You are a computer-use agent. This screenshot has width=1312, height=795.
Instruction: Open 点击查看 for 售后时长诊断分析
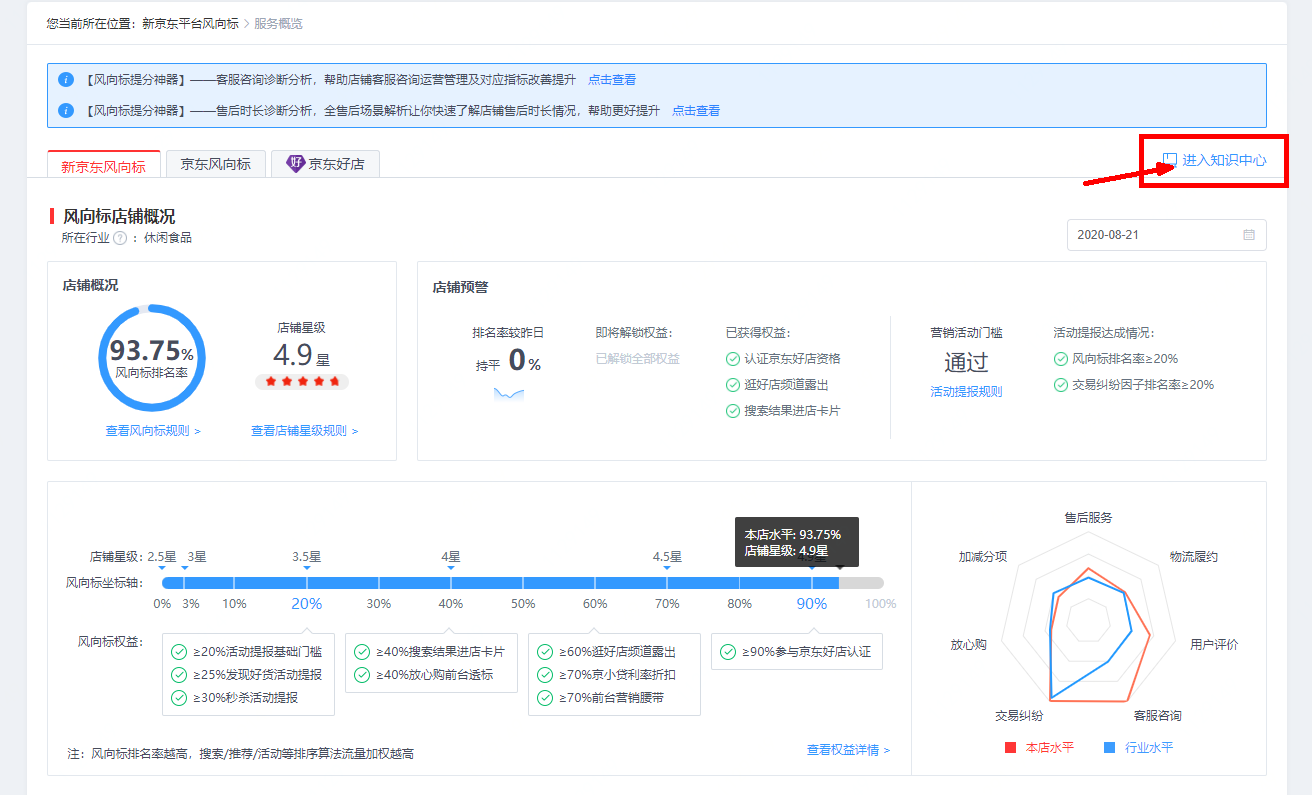tap(696, 111)
